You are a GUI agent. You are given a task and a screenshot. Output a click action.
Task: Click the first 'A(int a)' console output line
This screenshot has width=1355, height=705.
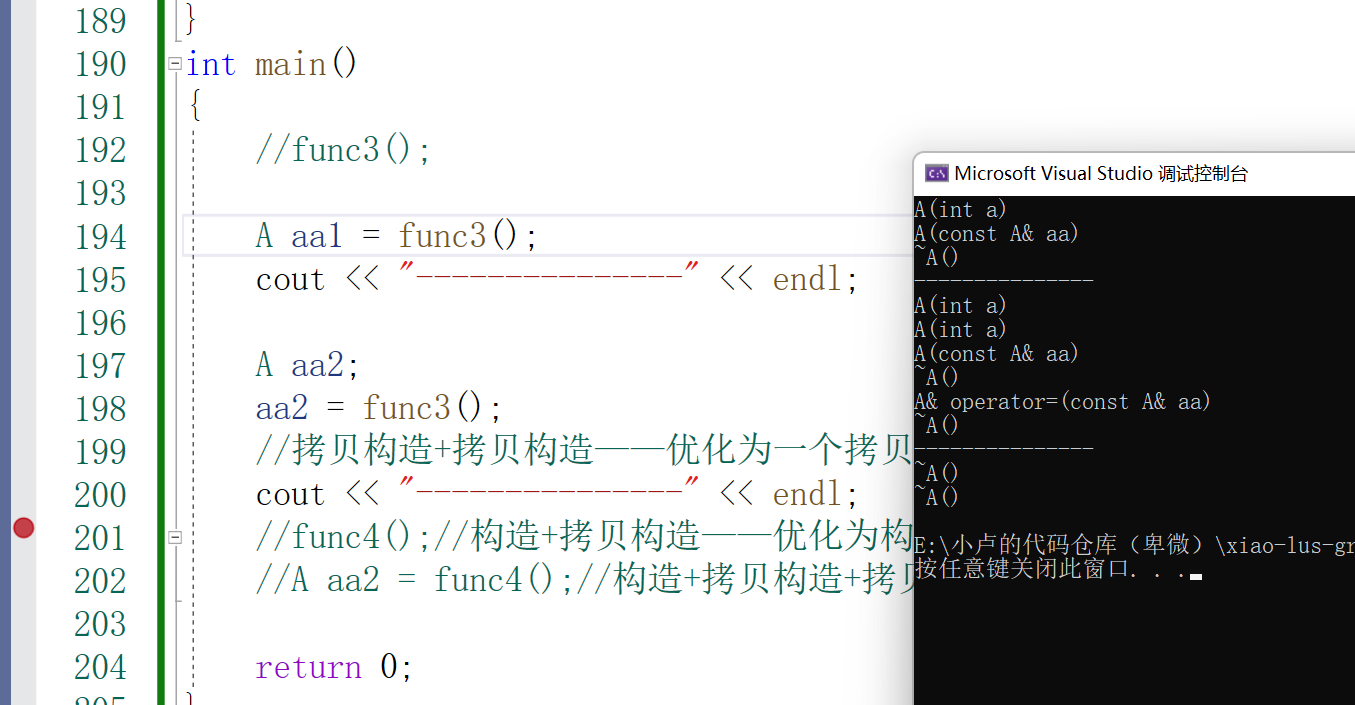(960, 210)
